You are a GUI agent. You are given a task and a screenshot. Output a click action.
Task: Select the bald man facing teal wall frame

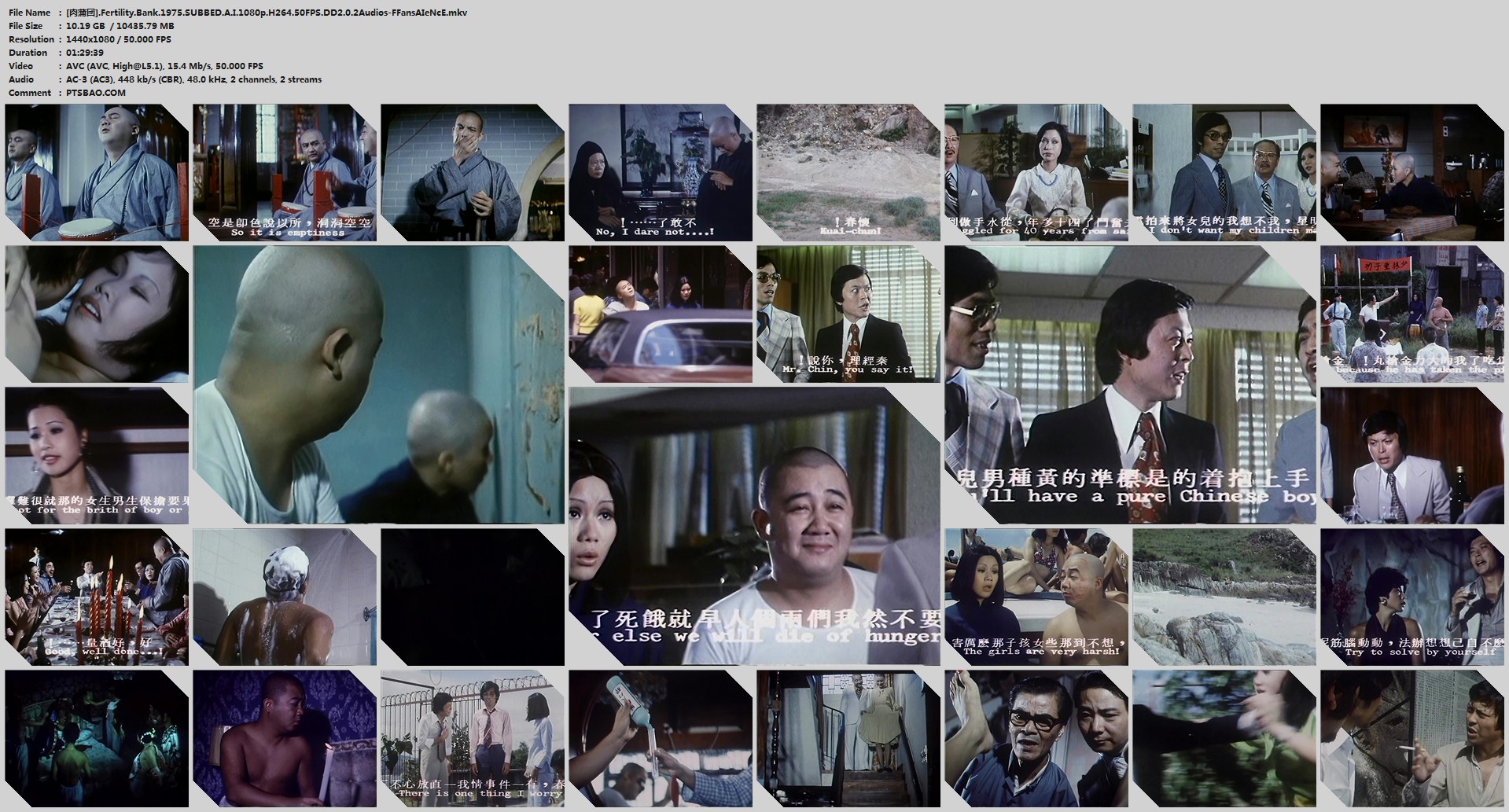[x=378, y=384]
